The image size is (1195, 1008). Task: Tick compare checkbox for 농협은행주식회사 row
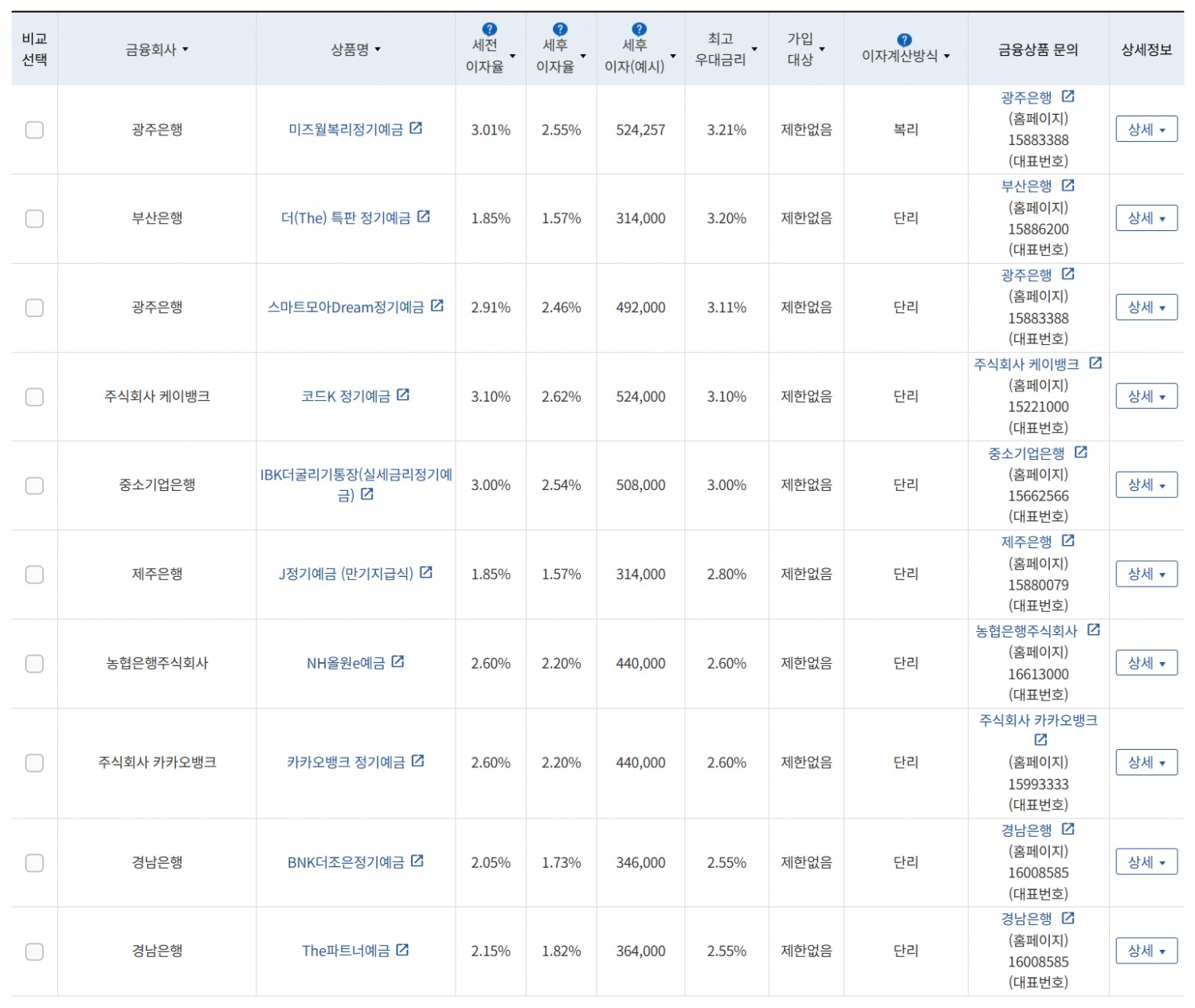click(x=34, y=664)
